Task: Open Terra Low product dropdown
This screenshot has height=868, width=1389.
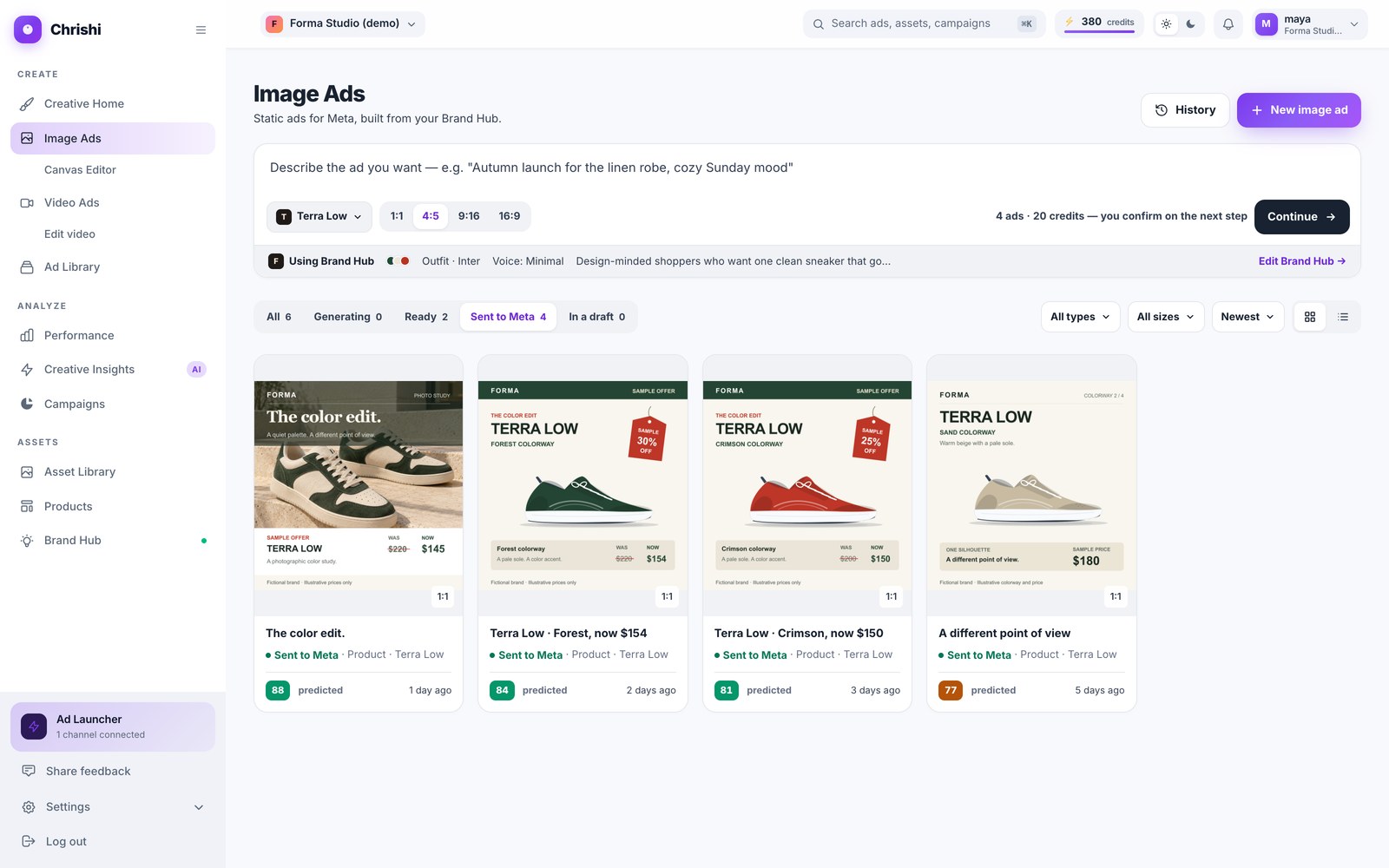Action: pos(319,217)
